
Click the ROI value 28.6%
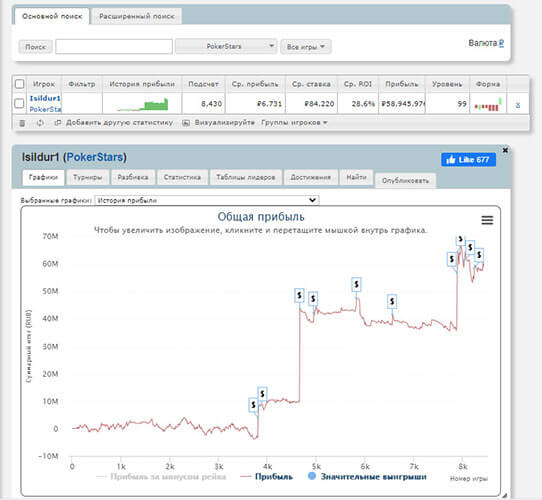[363, 104]
